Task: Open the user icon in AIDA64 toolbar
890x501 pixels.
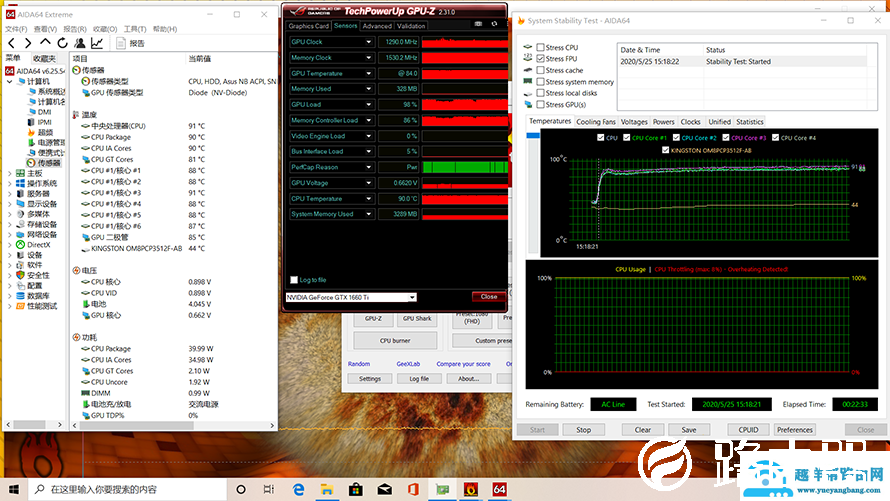Action: tap(80, 43)
